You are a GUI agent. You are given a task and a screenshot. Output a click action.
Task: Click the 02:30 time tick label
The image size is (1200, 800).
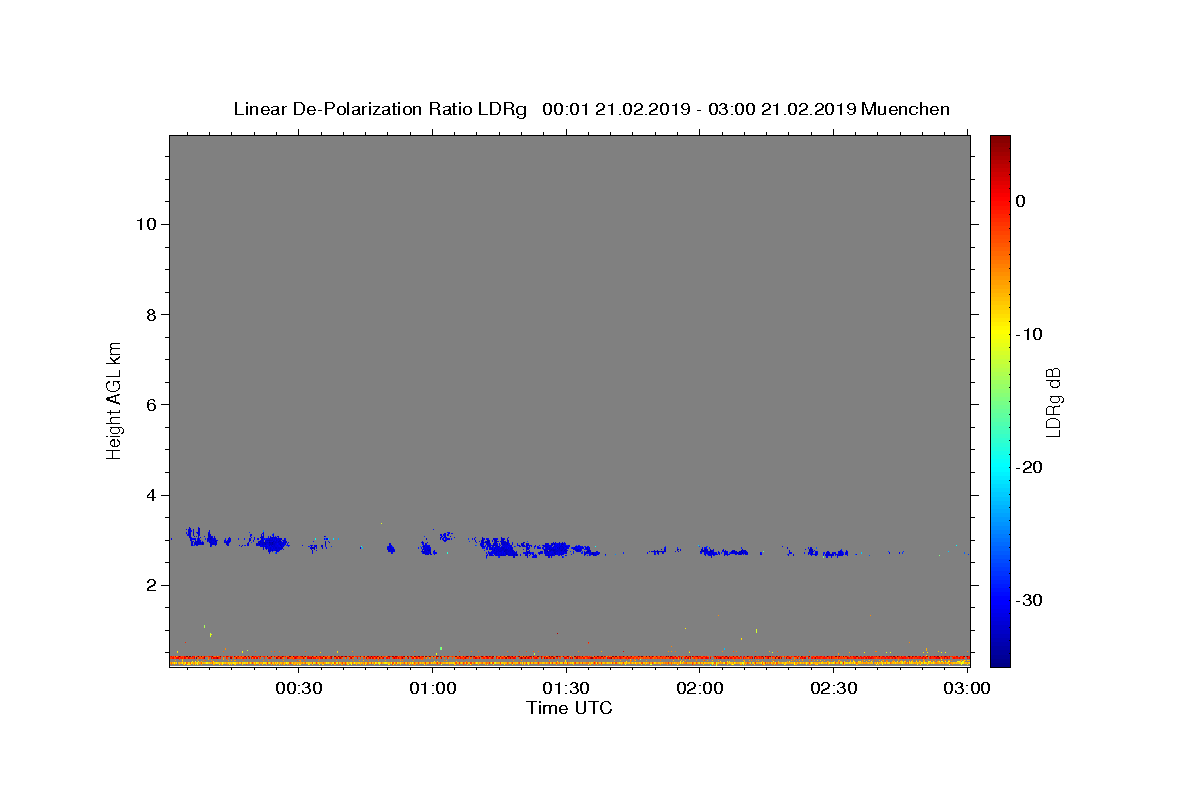point(833,688)
